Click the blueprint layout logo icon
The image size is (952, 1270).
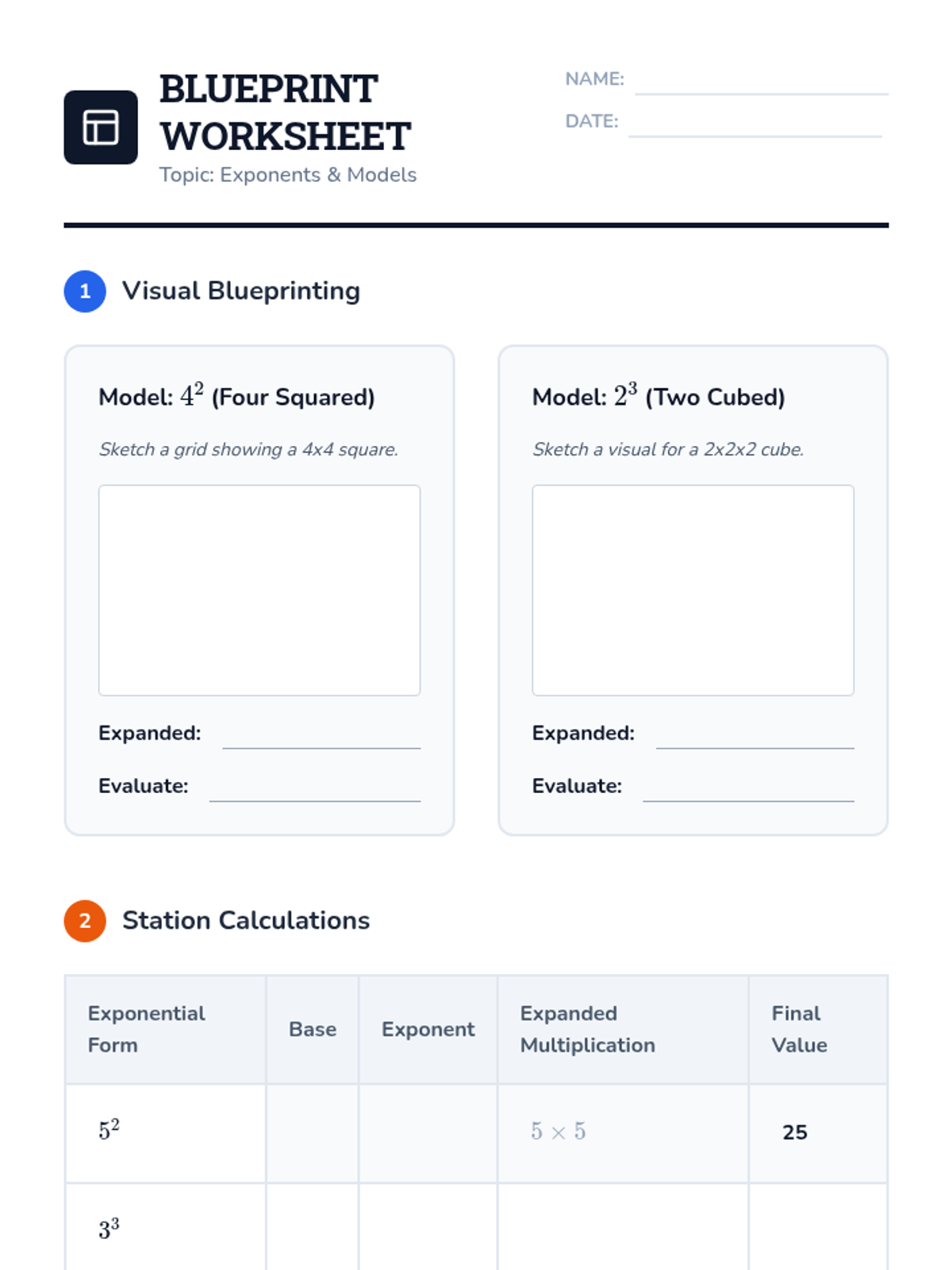101,127
